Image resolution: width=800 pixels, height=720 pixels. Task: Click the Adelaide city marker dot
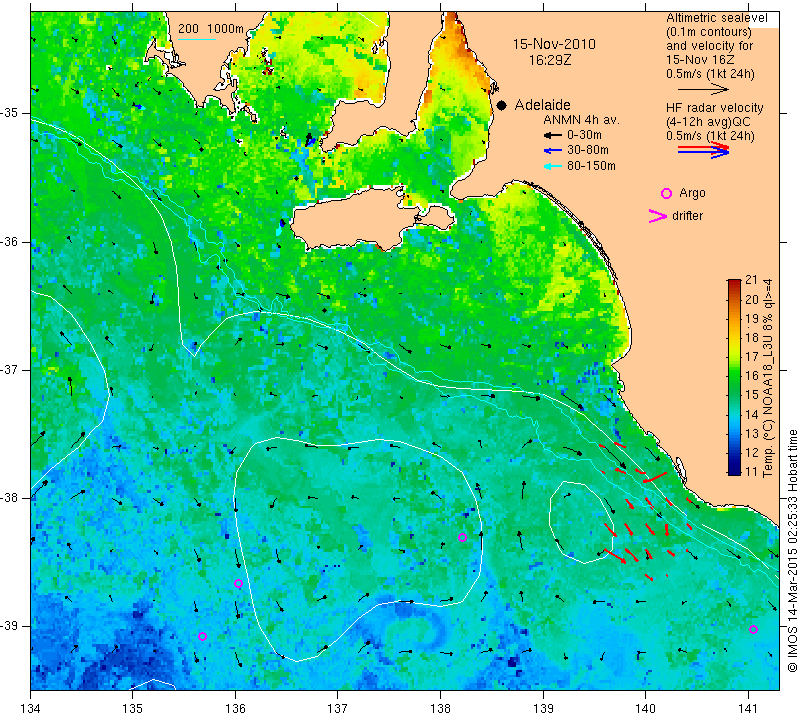[x=502, y=106]
